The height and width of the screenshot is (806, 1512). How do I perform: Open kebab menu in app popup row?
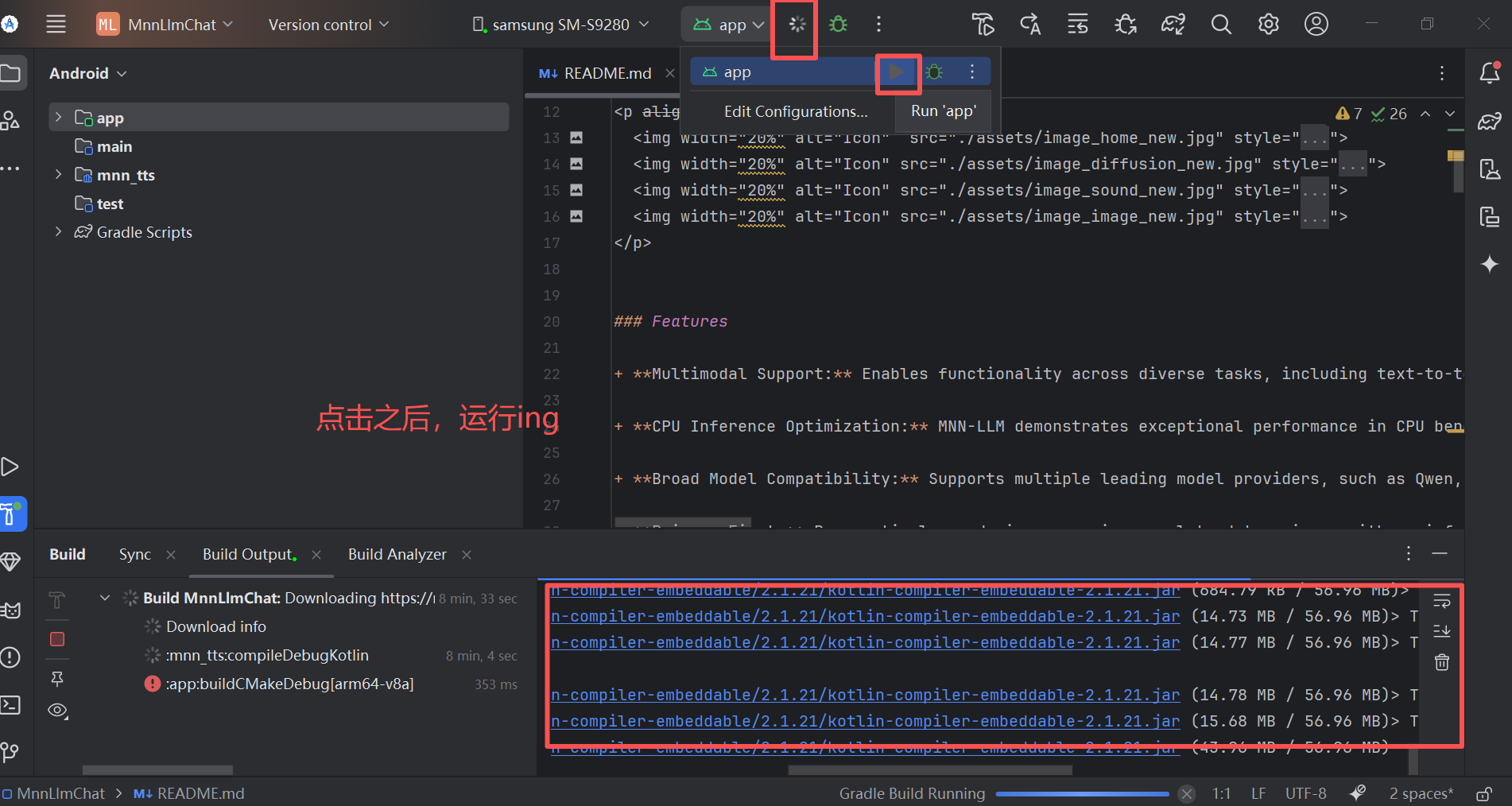tap(972, 72)
